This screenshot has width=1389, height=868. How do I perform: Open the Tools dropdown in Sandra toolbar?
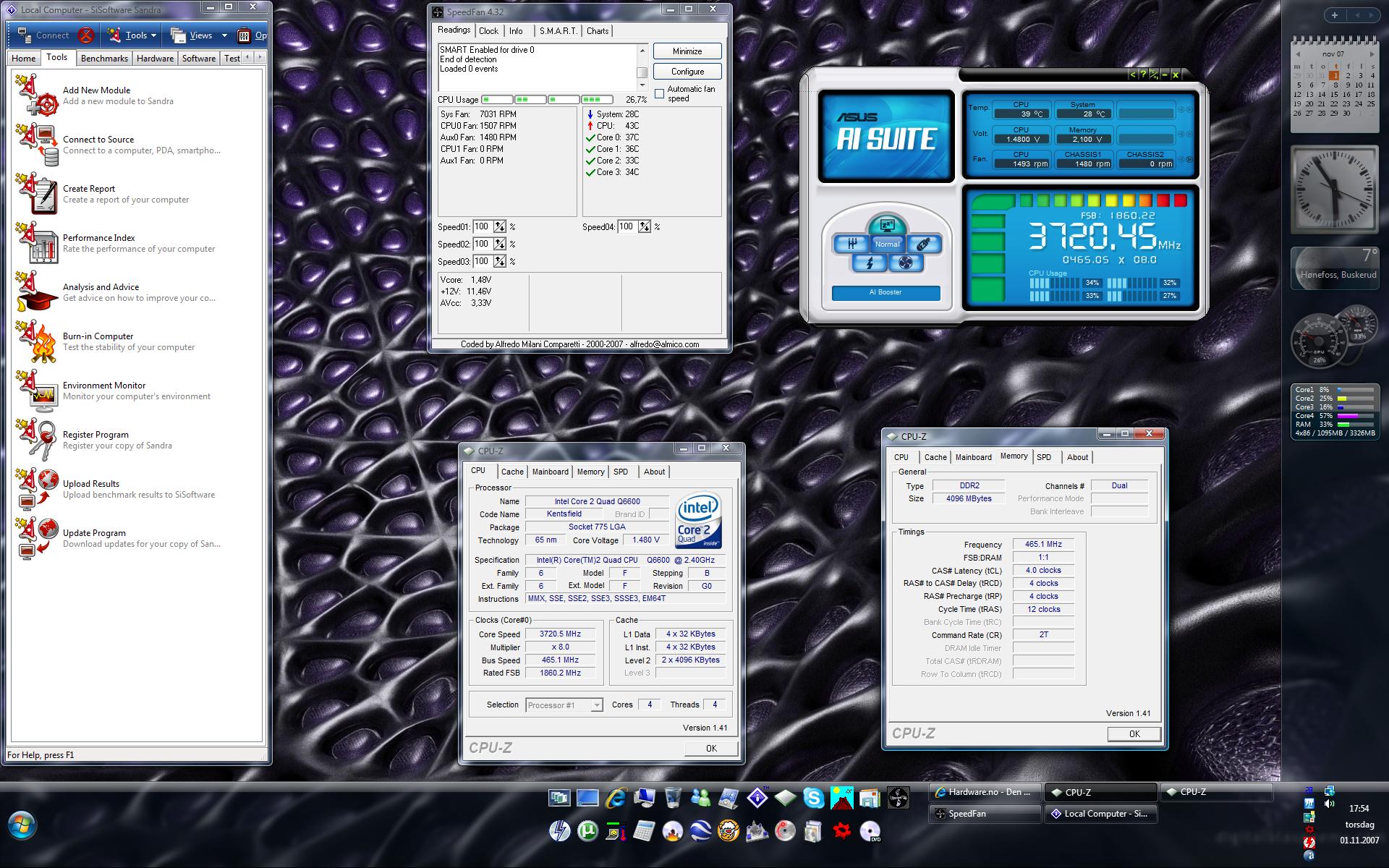click(153, 35)
